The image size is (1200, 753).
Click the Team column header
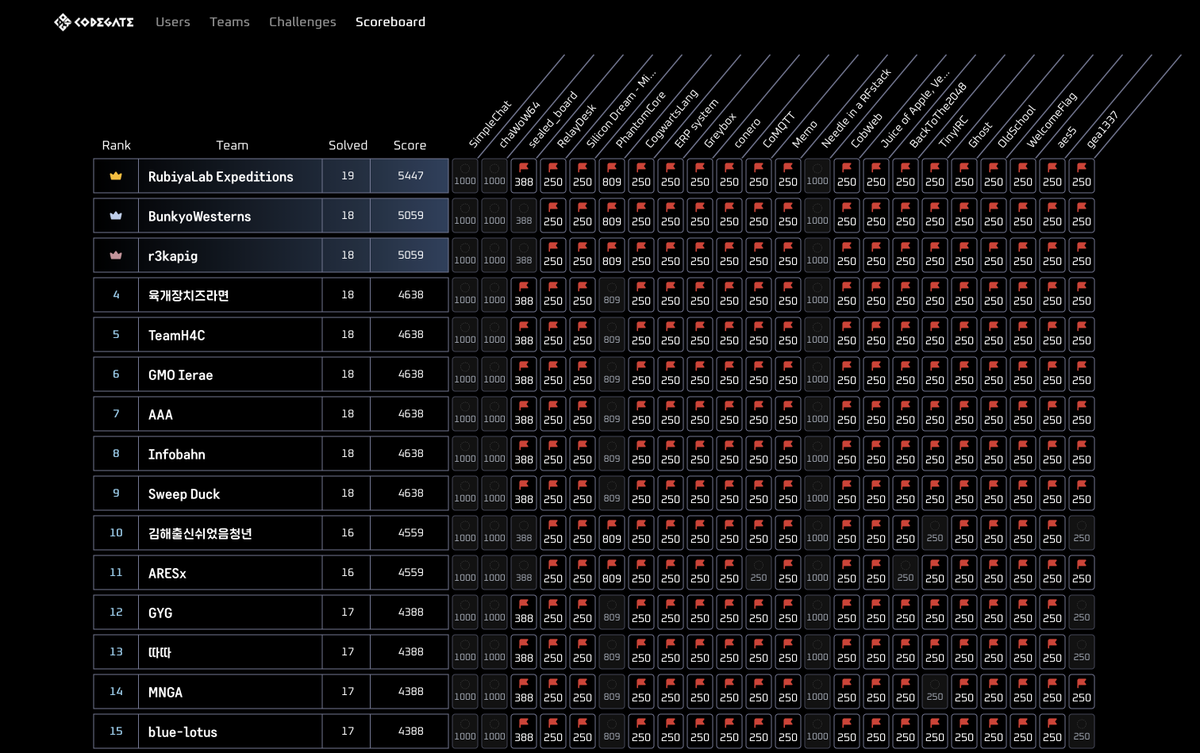(232, 145)
